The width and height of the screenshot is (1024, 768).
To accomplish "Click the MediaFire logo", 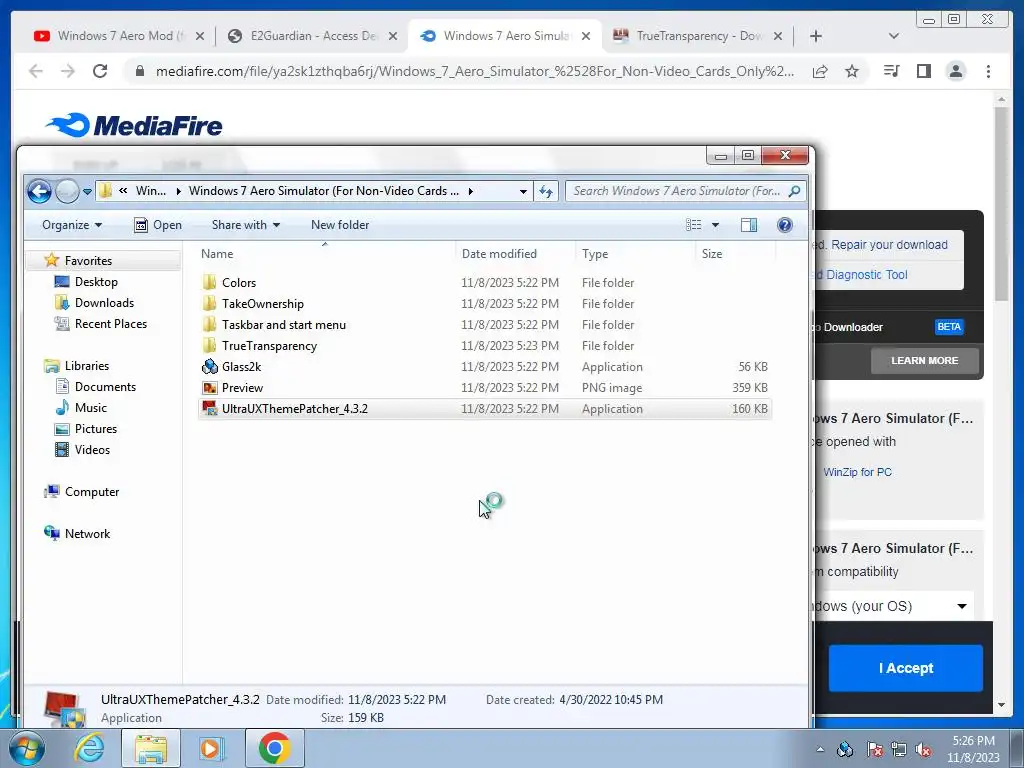I will (133, 125).
